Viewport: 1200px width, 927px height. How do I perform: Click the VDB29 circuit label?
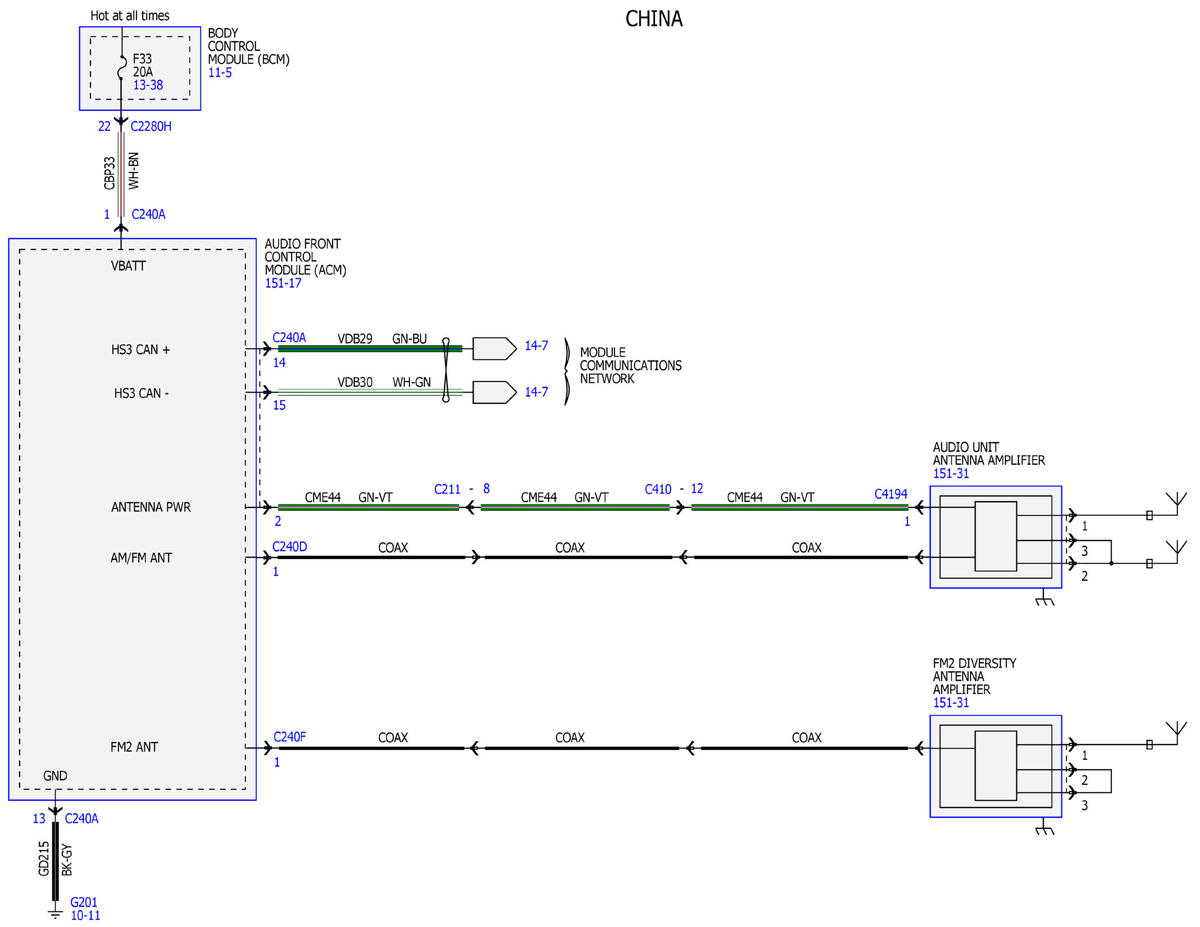355,339
